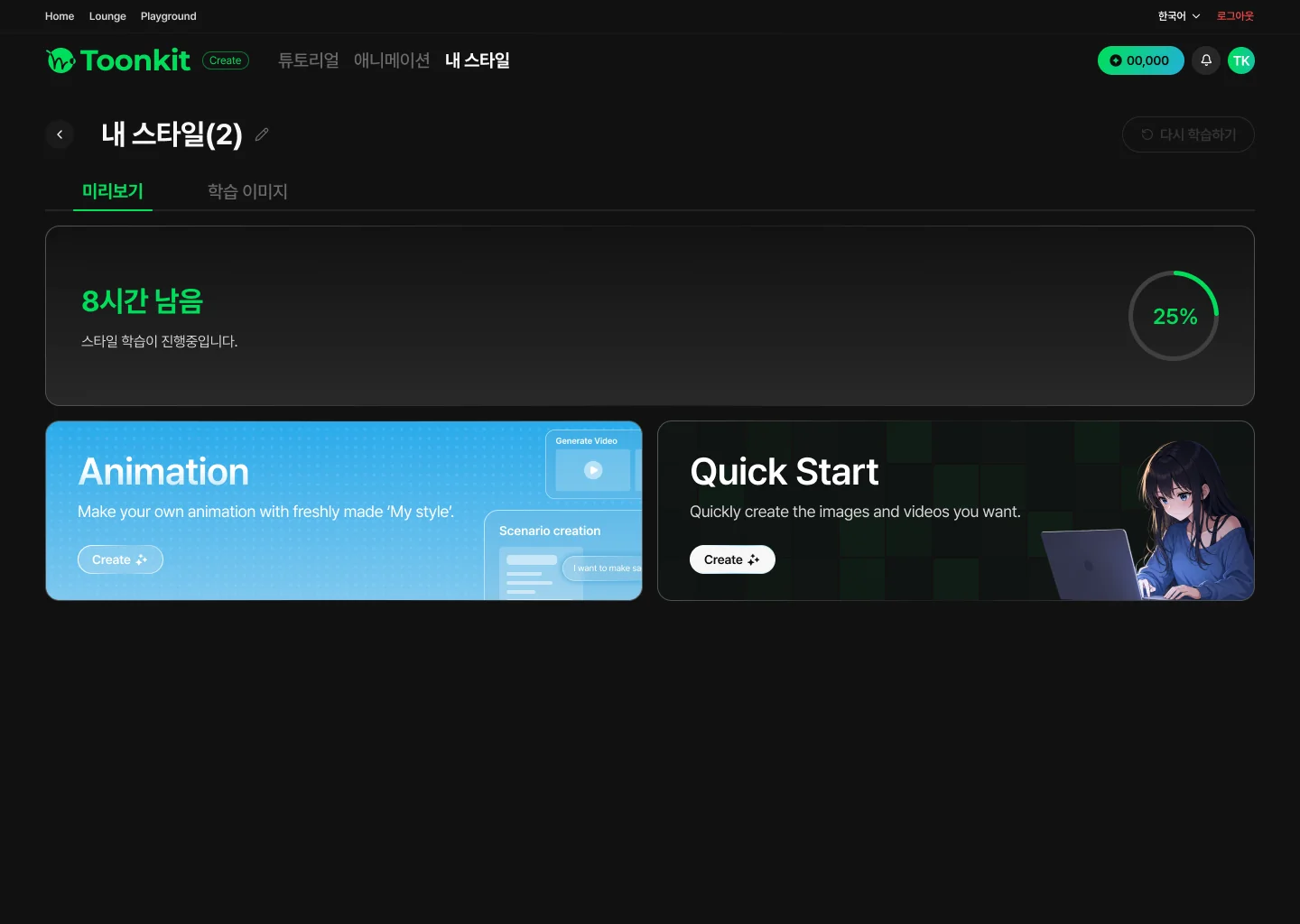Click the 25% circular progress indicator
The height and width of the screenshot is (924, 1300).
1174,316
